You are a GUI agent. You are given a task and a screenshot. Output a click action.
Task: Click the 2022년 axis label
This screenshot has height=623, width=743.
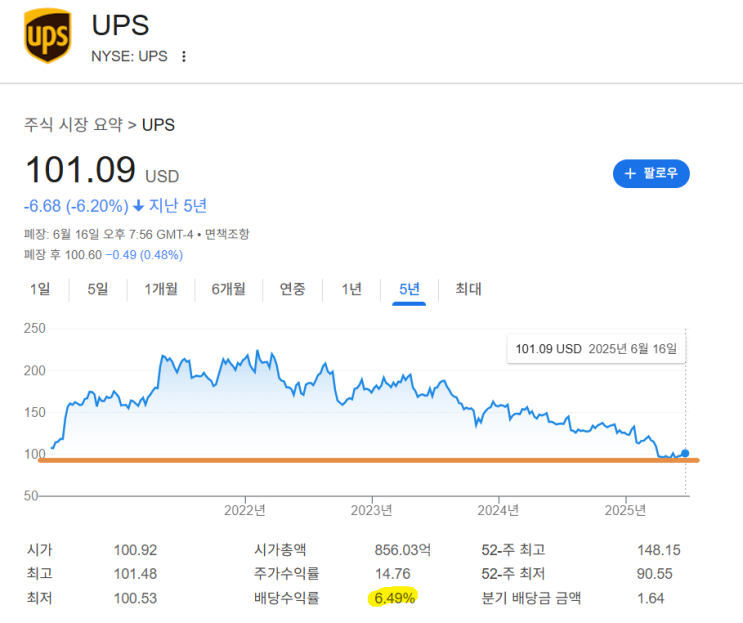coord(245,510)
